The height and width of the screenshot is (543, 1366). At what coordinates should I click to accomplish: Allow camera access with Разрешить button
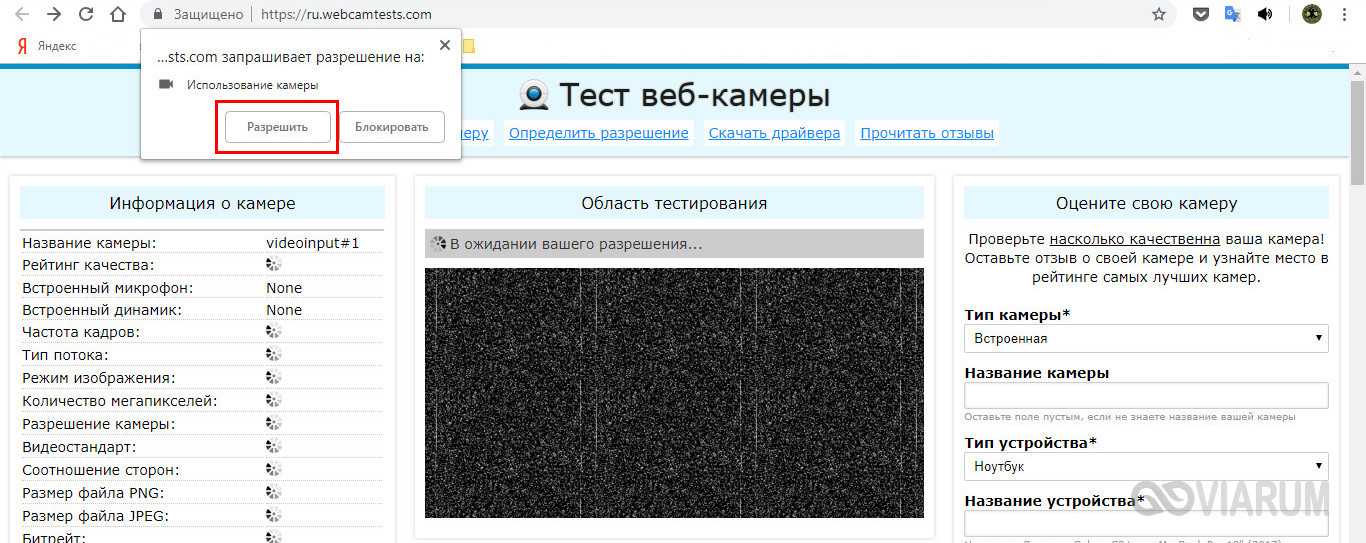277,127
